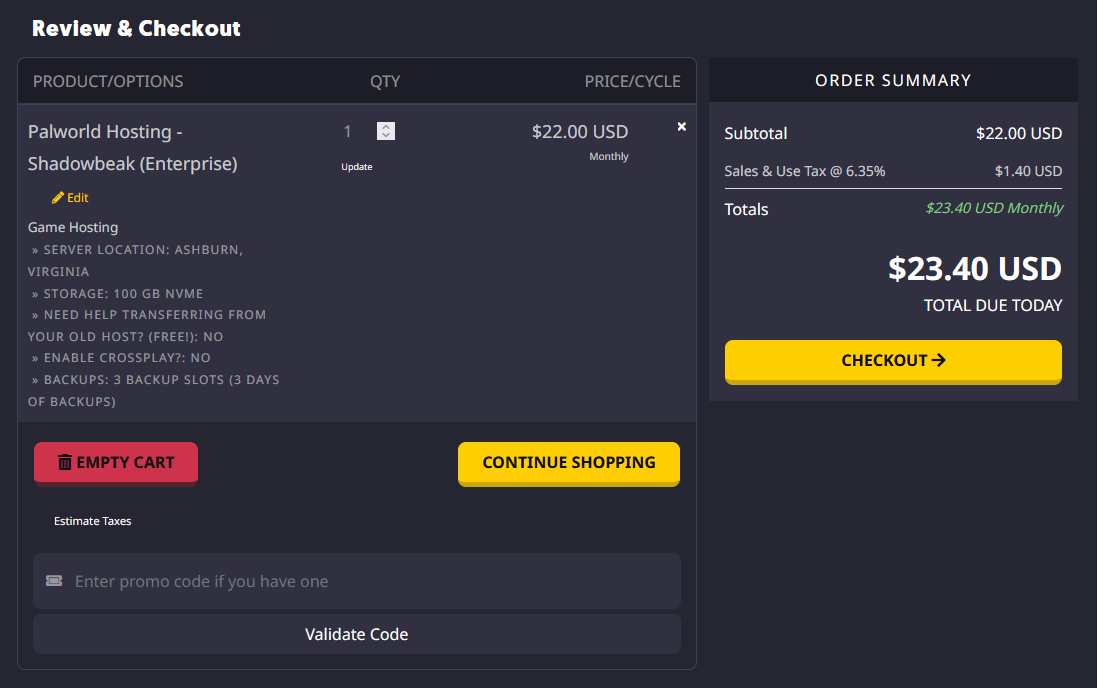Click the TOTAL DUE TODAY label
The image size is (1097, 688).
click(993, 305)
